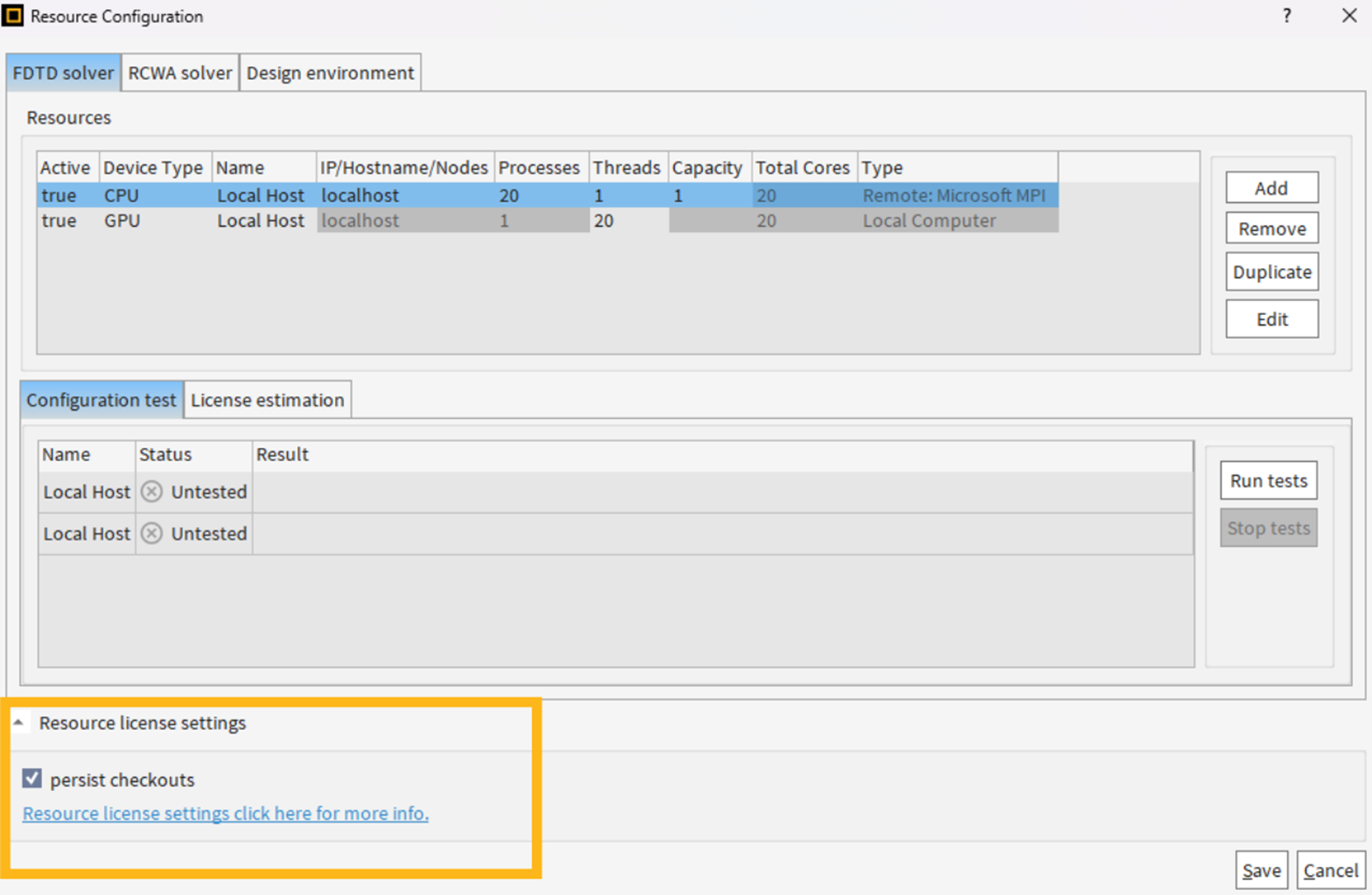Click the Device Type column header
This screenshot has height=895, width=1372.
pyautogui.click(x=153, y=168)
